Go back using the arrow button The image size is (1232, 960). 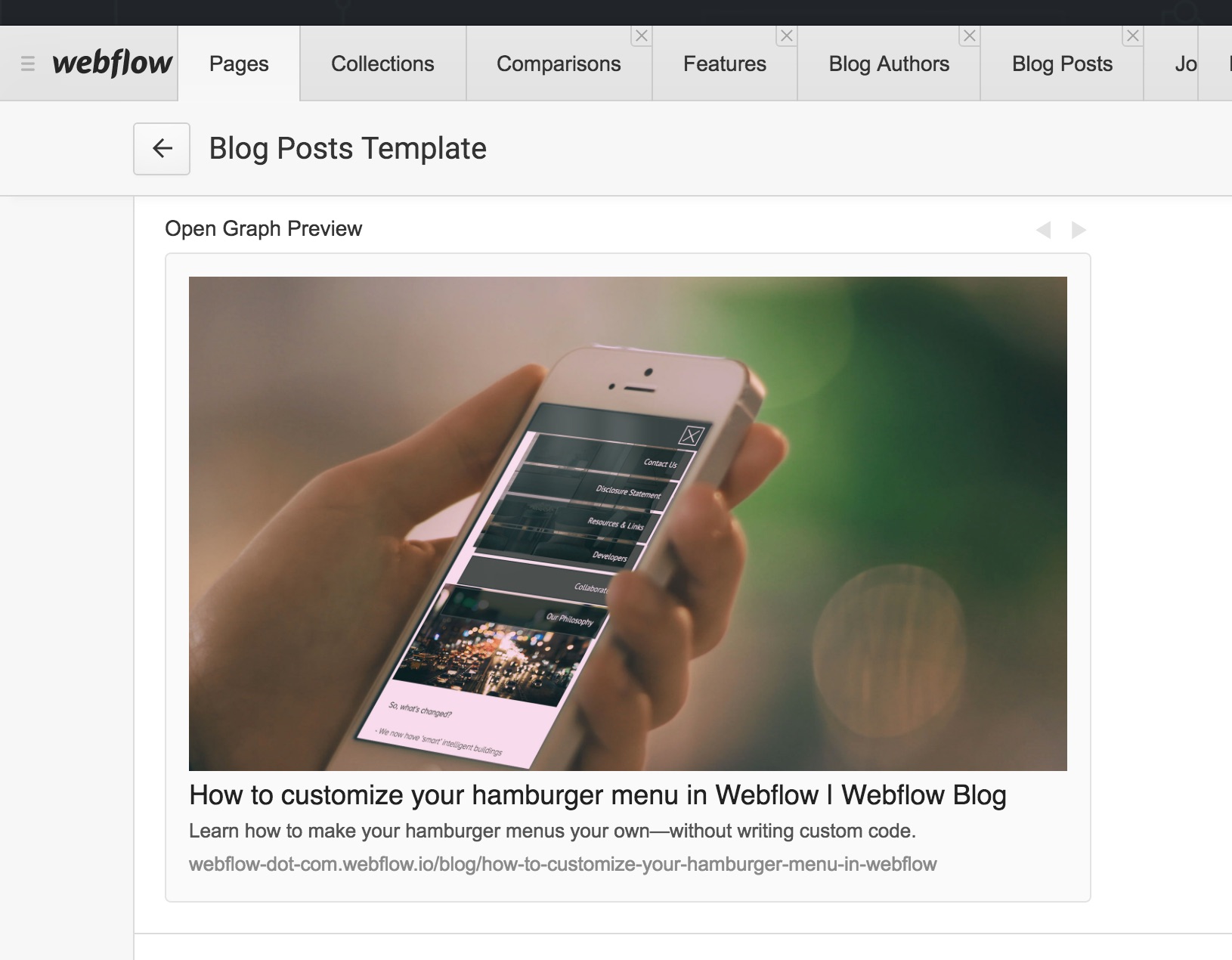pos(162,148)
